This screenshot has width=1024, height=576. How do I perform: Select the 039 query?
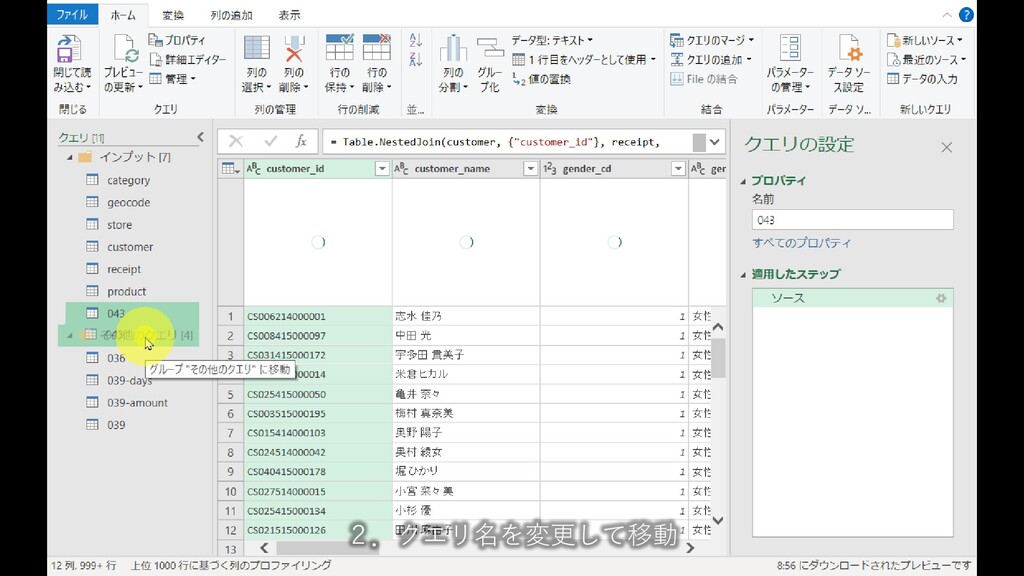116,424
